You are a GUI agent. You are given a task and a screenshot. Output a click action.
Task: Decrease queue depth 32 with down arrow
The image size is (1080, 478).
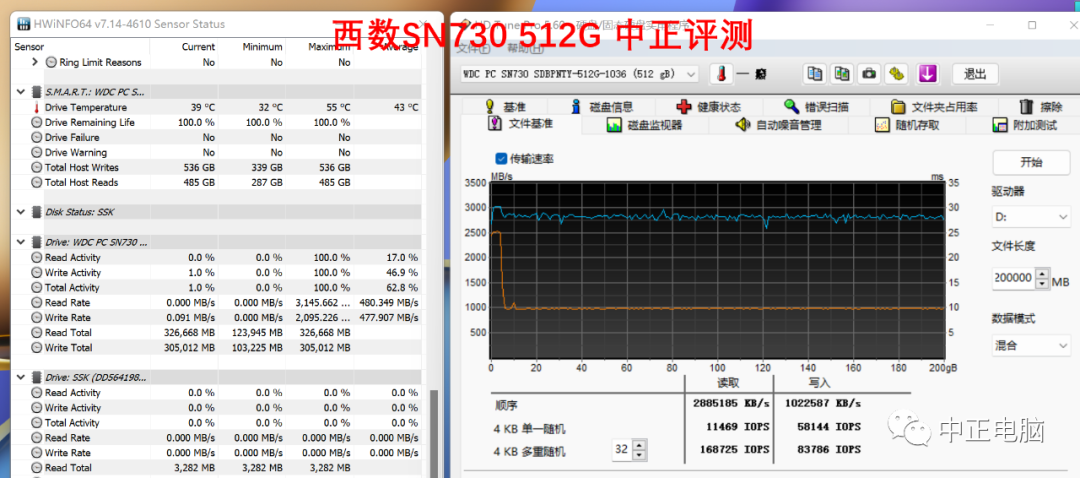click(x=640, y=455)
